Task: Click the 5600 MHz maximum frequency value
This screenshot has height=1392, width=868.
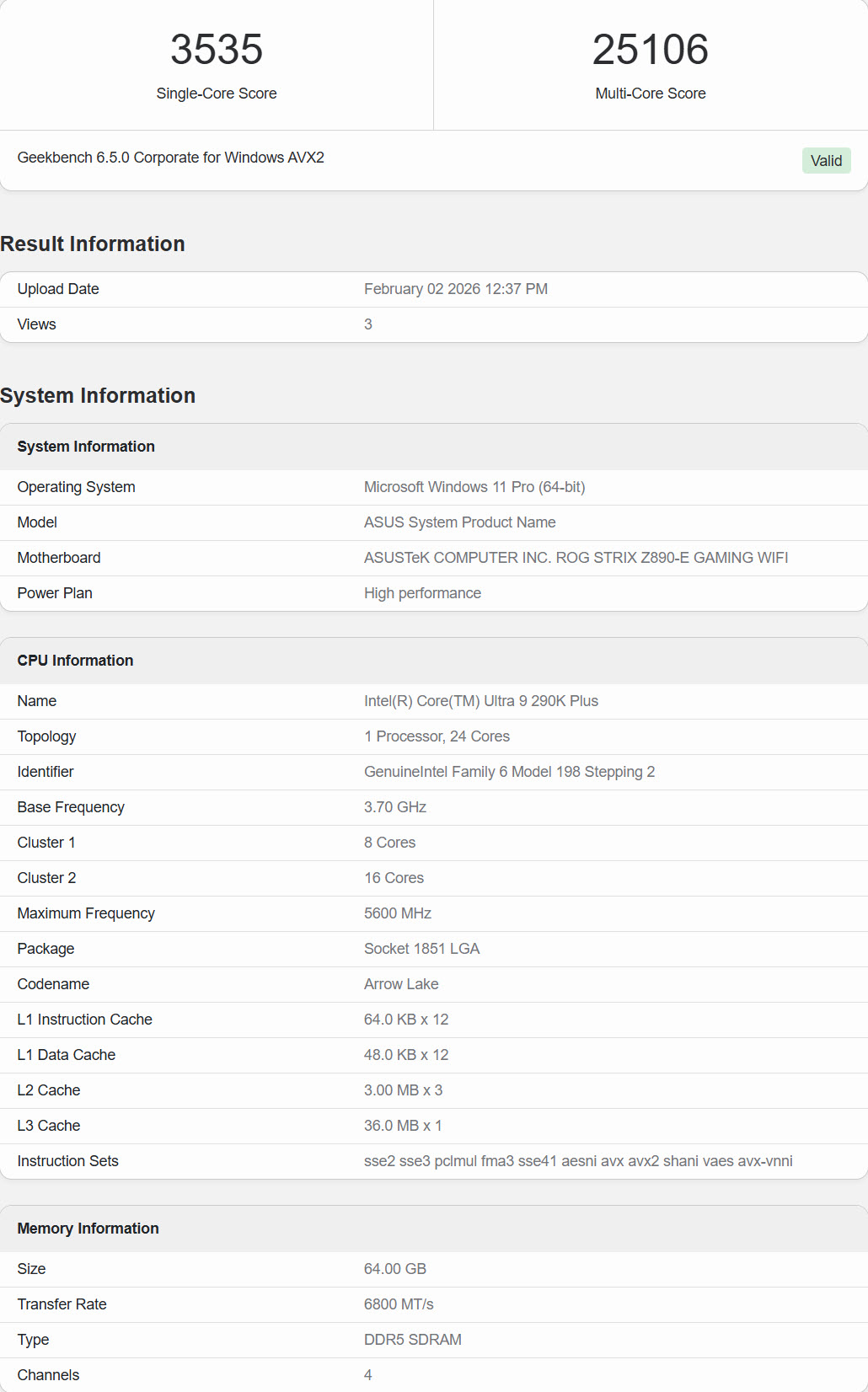Action: (397, 913)
